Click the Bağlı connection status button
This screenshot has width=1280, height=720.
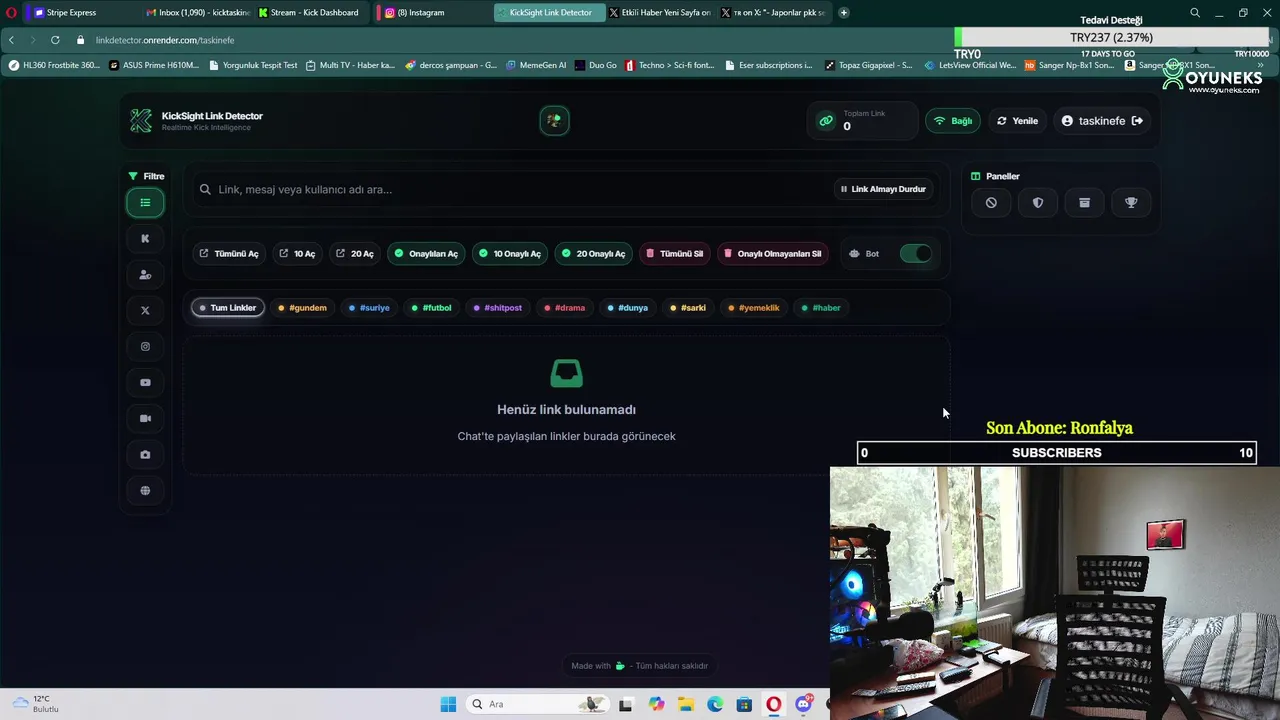(x=953, y=121)
